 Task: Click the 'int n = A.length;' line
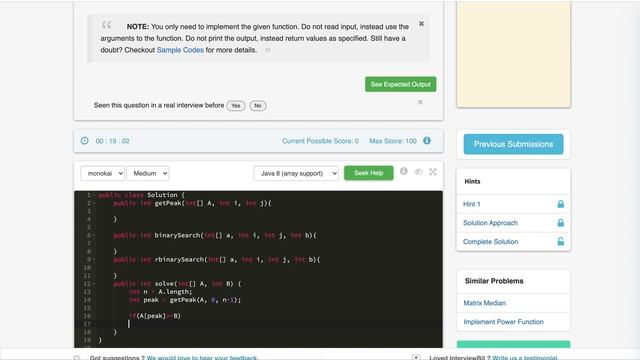pos(160,291)
